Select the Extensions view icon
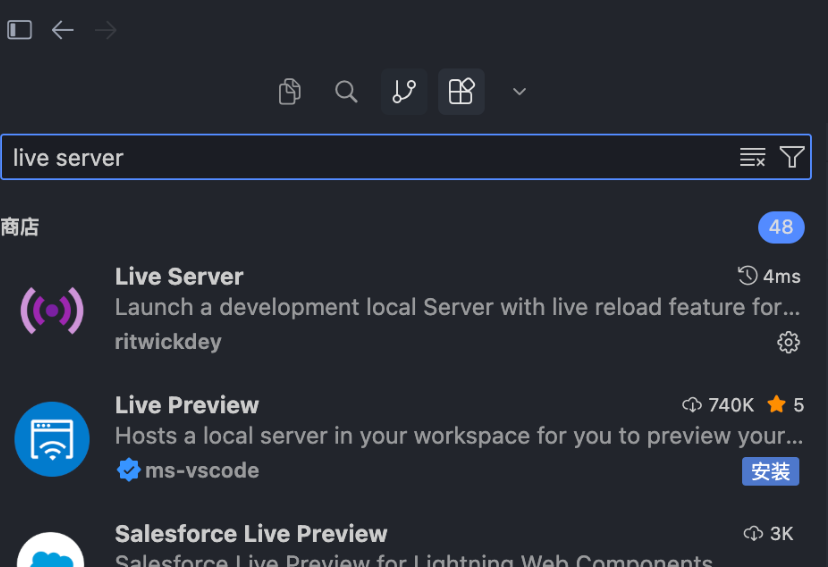This screenshot has height=567, width=828. pos(461,91)
